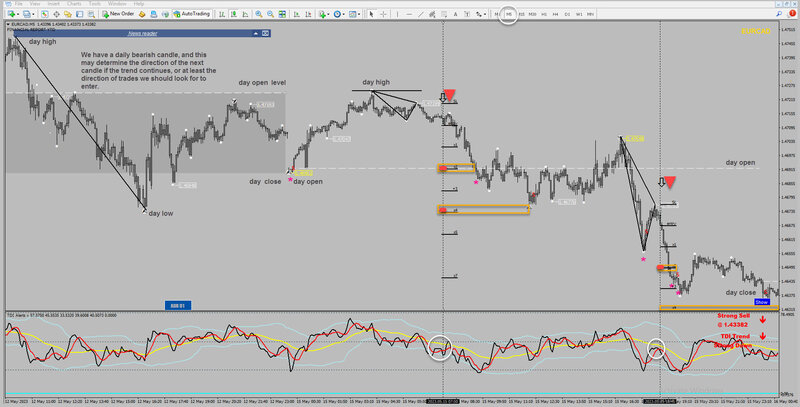Zoom out on the chart

[270, 14]
